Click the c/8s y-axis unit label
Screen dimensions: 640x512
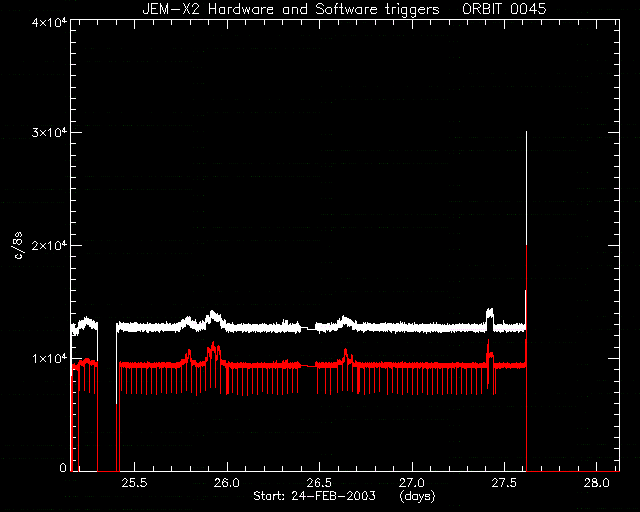point(17,244)
